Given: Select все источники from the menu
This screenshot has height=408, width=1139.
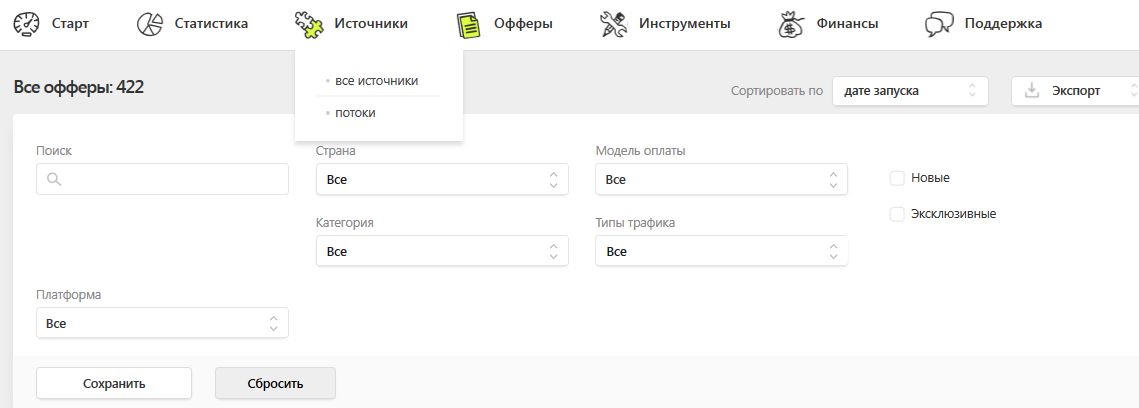Looking at the screenshot, I should (x=376, y=81).
